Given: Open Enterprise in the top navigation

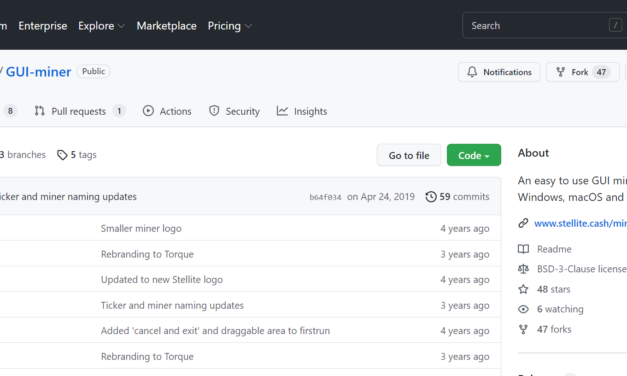Looking at the screenshot, I should 43,26.
